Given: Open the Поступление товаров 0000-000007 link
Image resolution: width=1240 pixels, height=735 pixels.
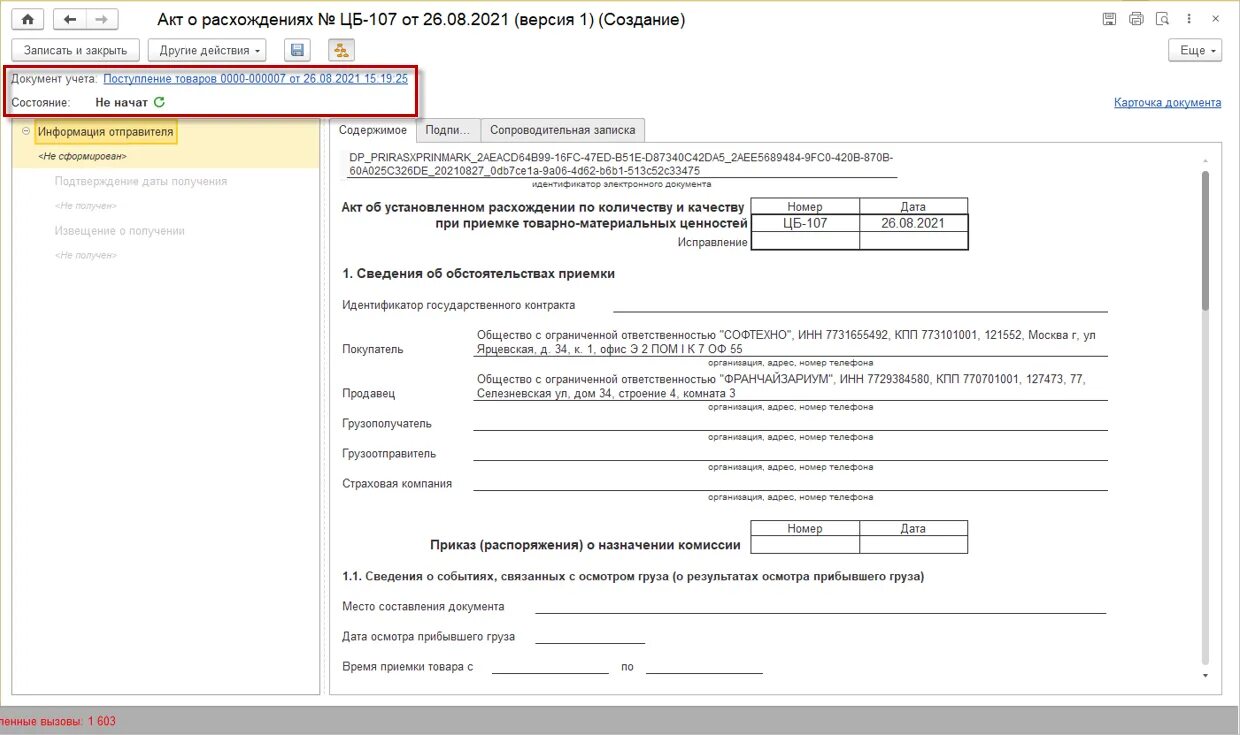Looking at the screenshot, I should [255, 78].
